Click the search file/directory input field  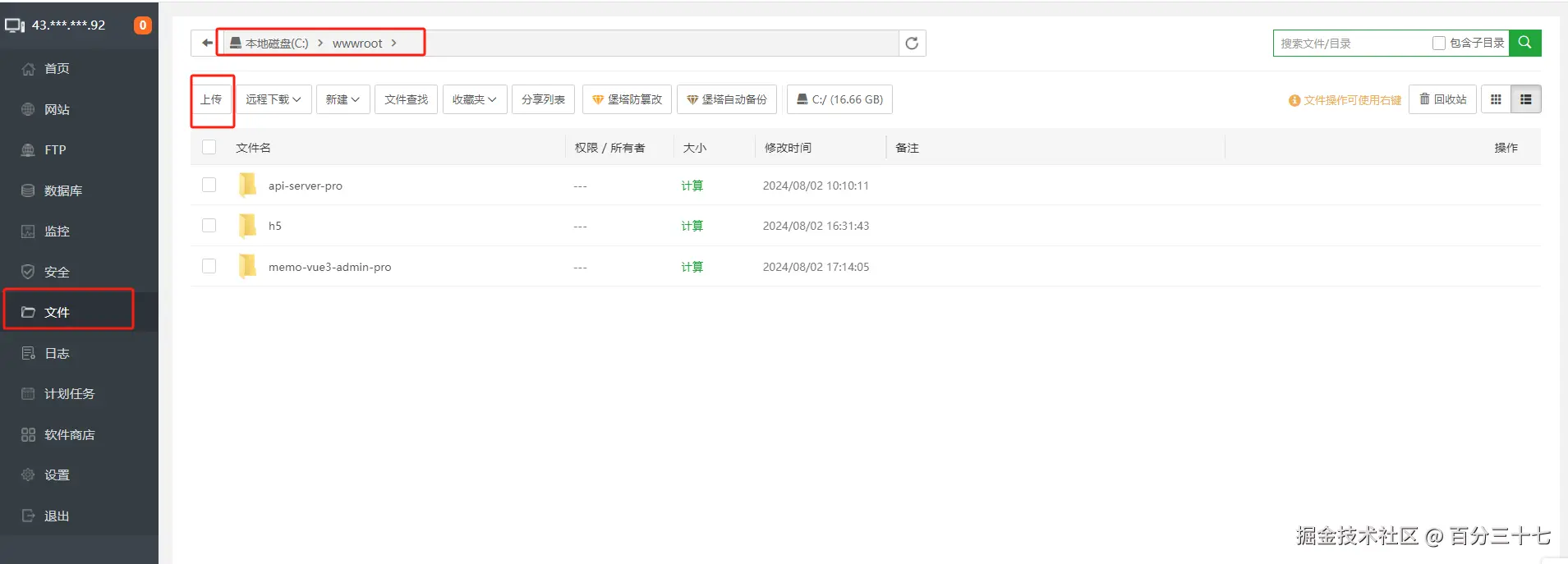[1351, 43]
